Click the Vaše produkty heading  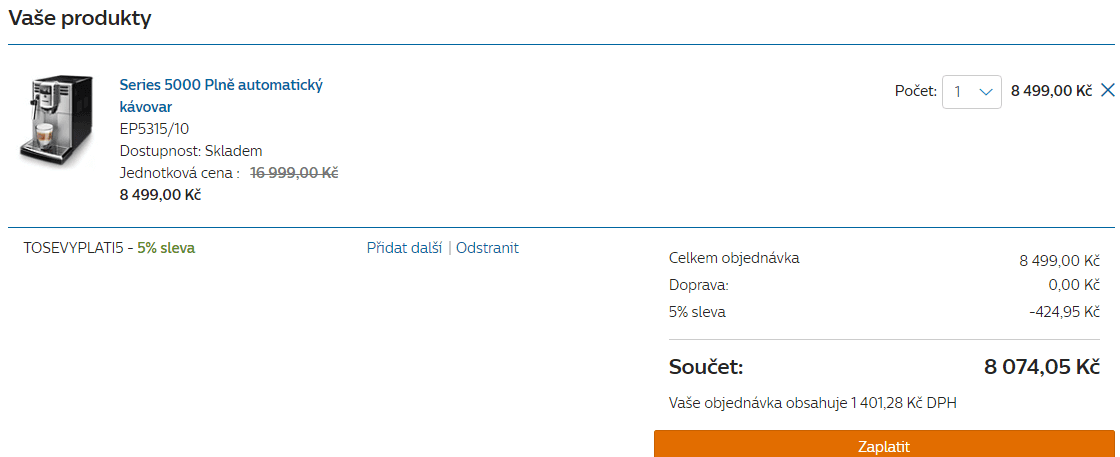click(80, 19)
